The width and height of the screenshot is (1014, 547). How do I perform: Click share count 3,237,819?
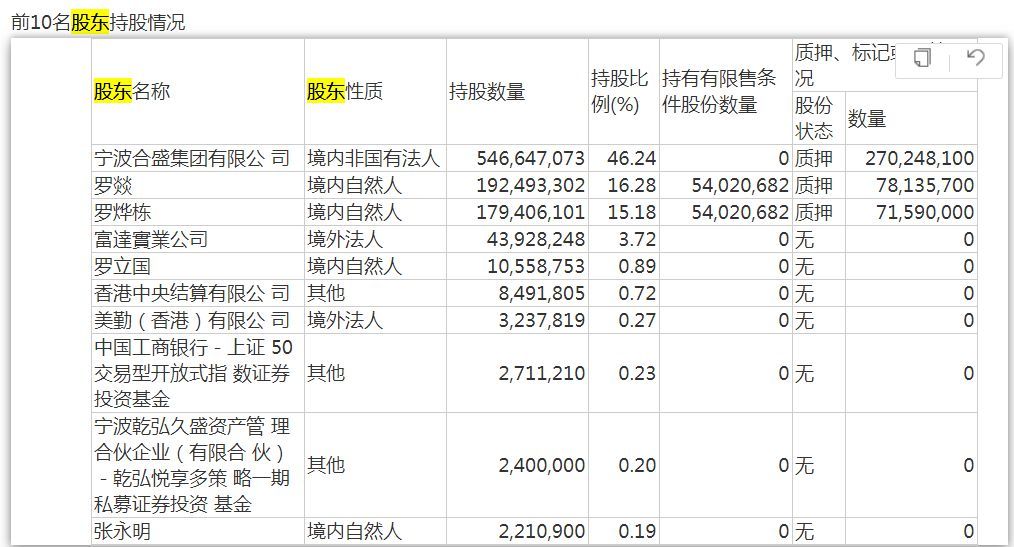541,321
